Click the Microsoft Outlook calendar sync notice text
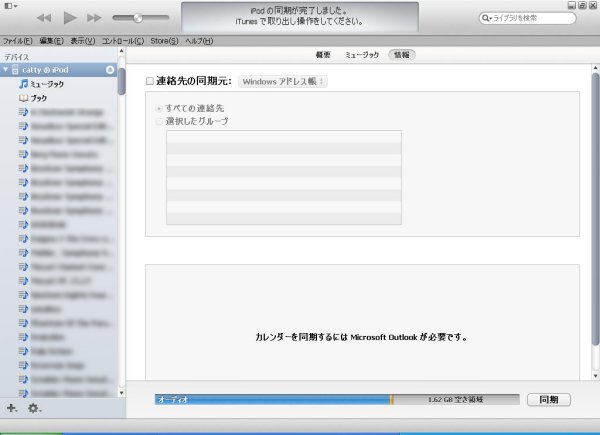 tap(361, 337)
